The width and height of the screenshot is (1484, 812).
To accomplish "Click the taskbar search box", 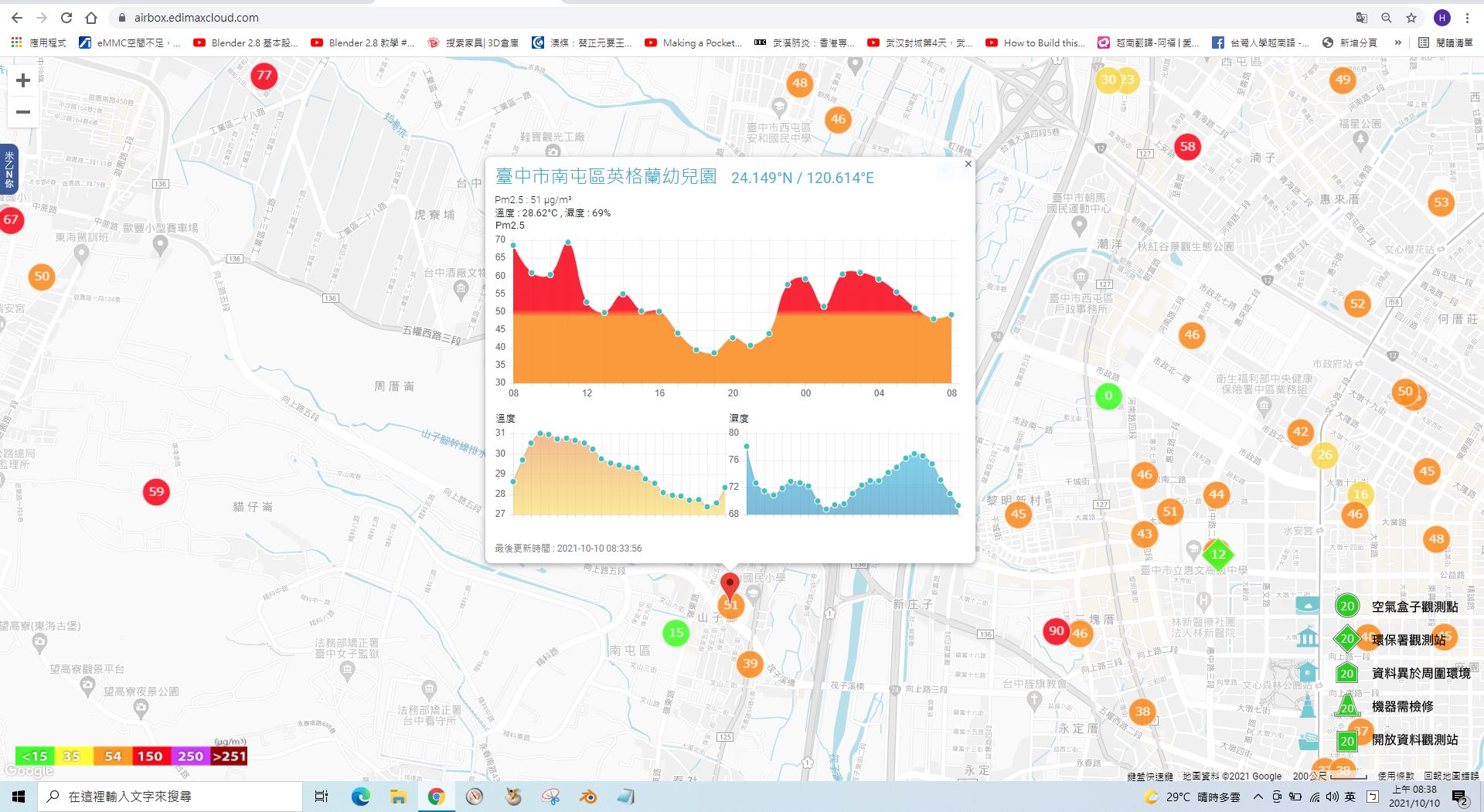I will (x=170, y=797).
